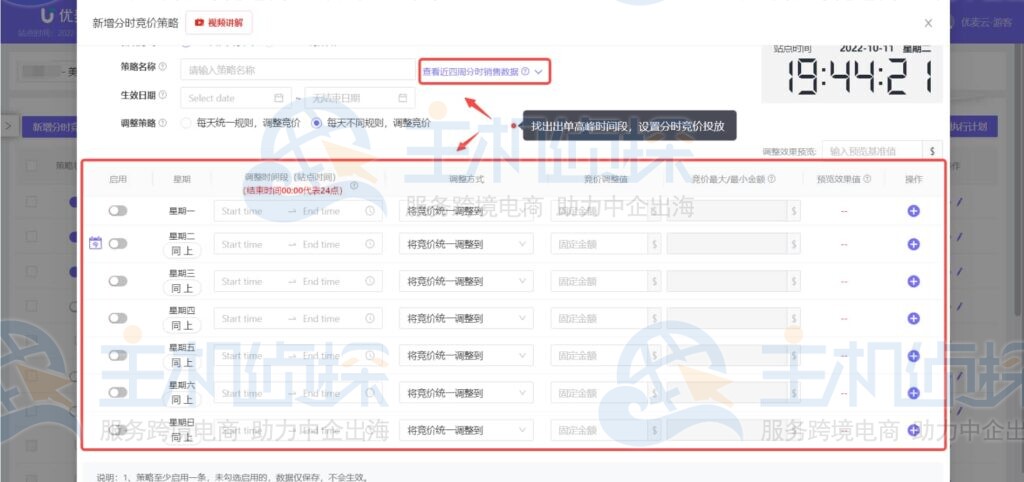
Task: Add time slot with 星期五 plus icon
Action: (x=914, y=356)
